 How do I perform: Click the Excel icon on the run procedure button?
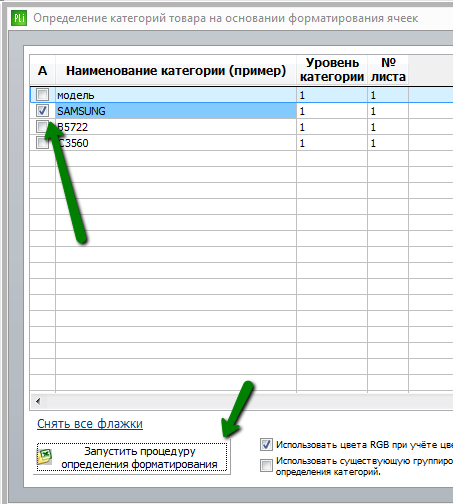(45, 457)
